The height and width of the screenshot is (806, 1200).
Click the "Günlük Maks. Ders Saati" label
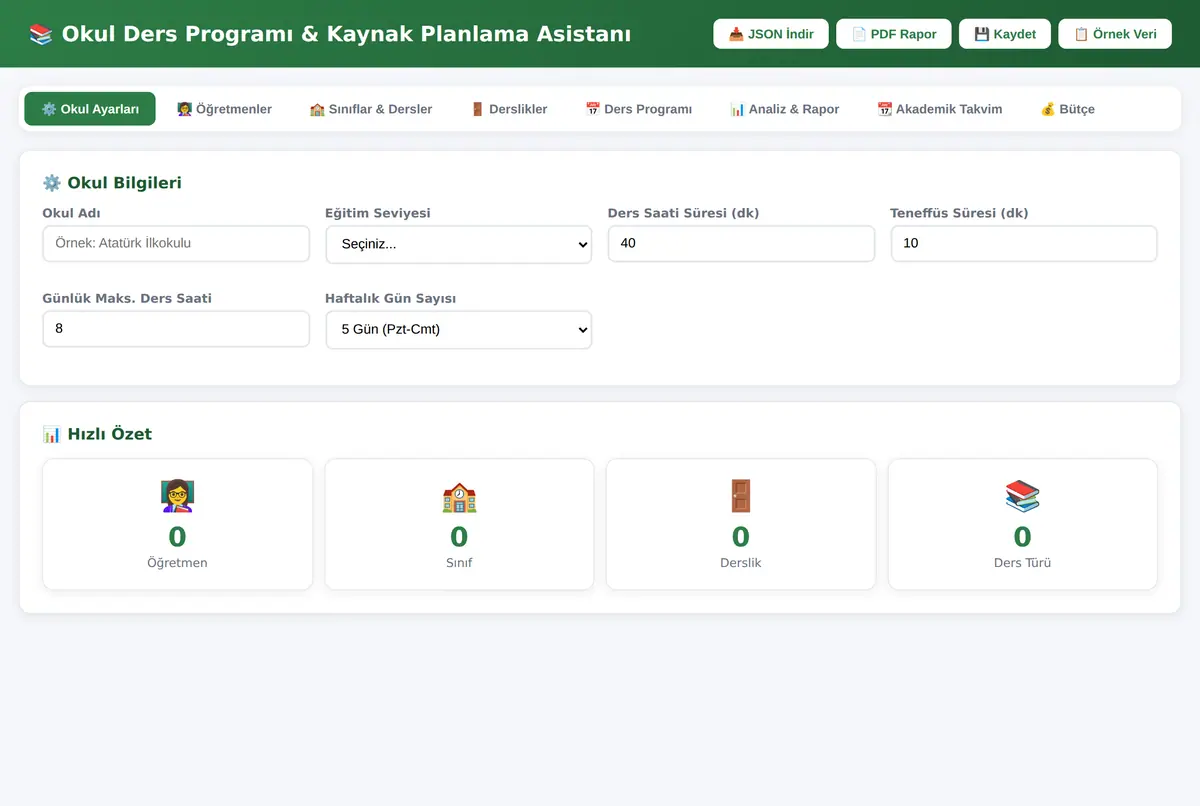click(x=127, y=298)
